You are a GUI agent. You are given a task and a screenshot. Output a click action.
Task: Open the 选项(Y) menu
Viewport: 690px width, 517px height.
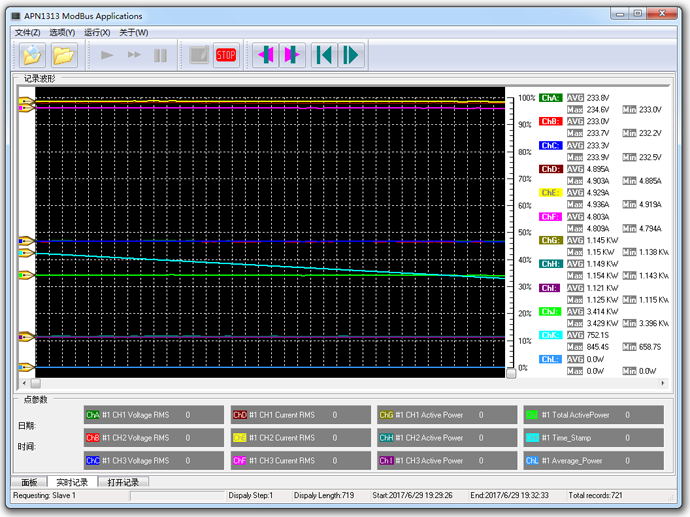(62, 32)
